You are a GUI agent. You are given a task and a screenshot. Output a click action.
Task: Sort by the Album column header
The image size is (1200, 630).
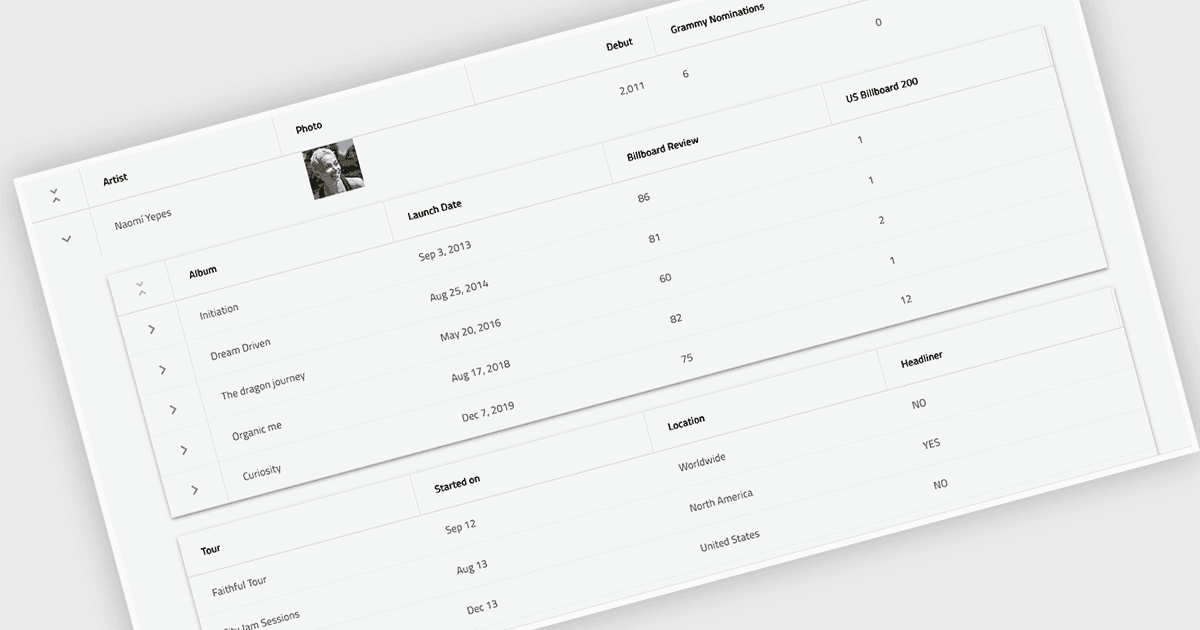(x=203, y=271)
